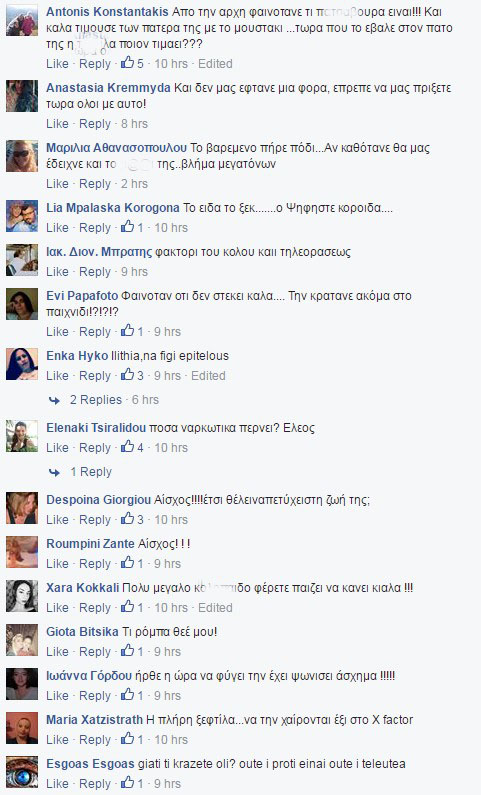Click thumbs-up icon on Despoina Giorgiou comment
Screen dimensions: 481x795
tap(127, 519)
